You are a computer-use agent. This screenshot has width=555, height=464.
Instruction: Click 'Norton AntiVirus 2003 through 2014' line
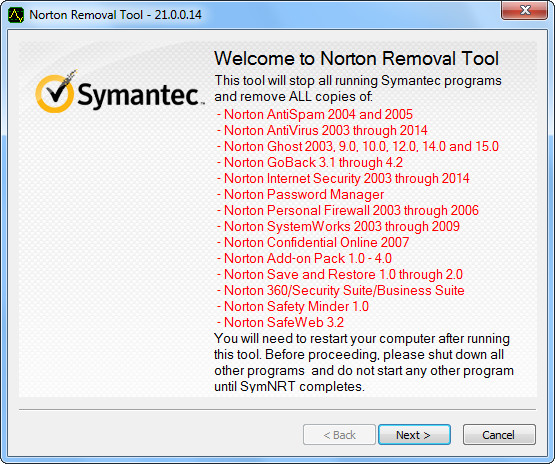coord(322,131)
